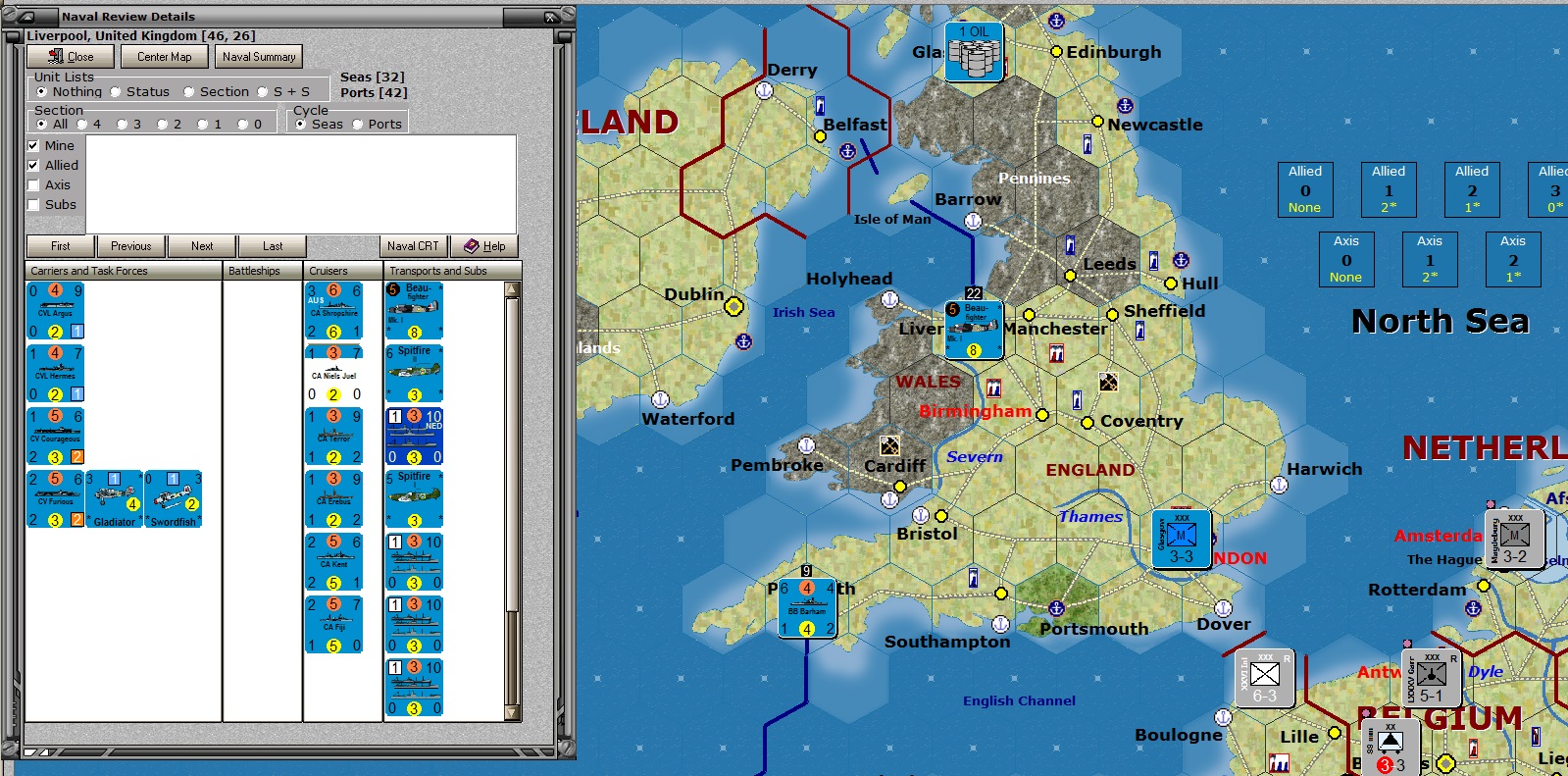Select the 5 Spitfire fighter counter
The height and width of the screenshot is (776, 1568).
pos(414,499)
